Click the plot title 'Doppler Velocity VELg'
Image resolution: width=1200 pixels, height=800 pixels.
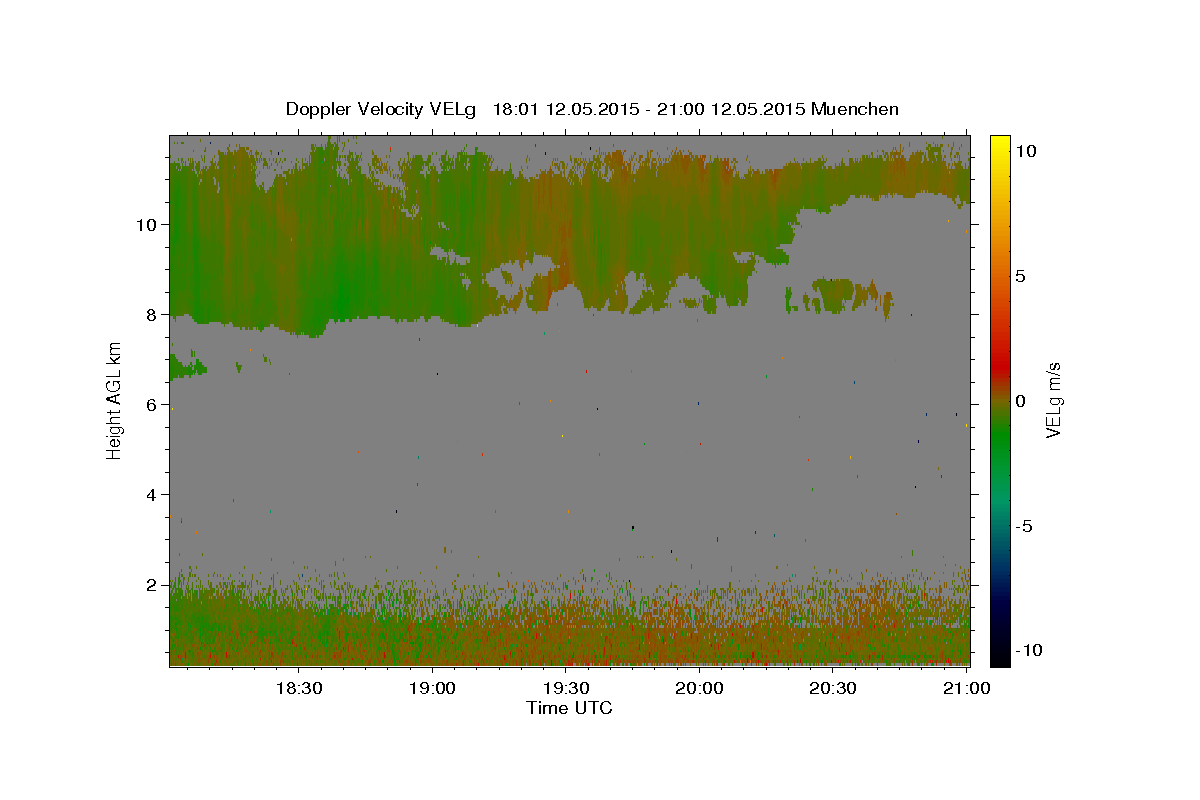(382, 109)
